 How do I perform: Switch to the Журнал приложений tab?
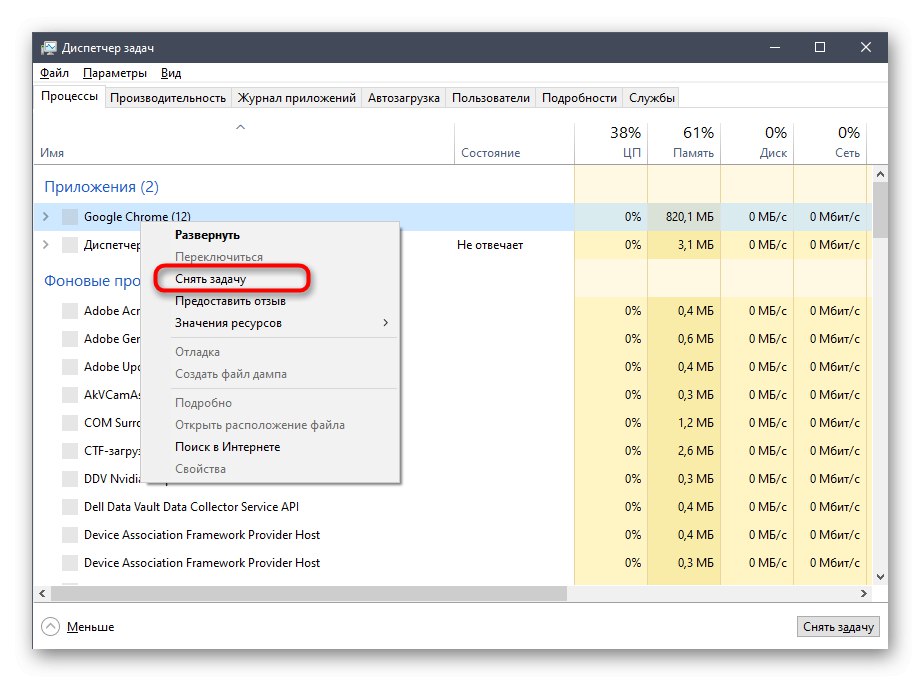[x=296, y=98]
